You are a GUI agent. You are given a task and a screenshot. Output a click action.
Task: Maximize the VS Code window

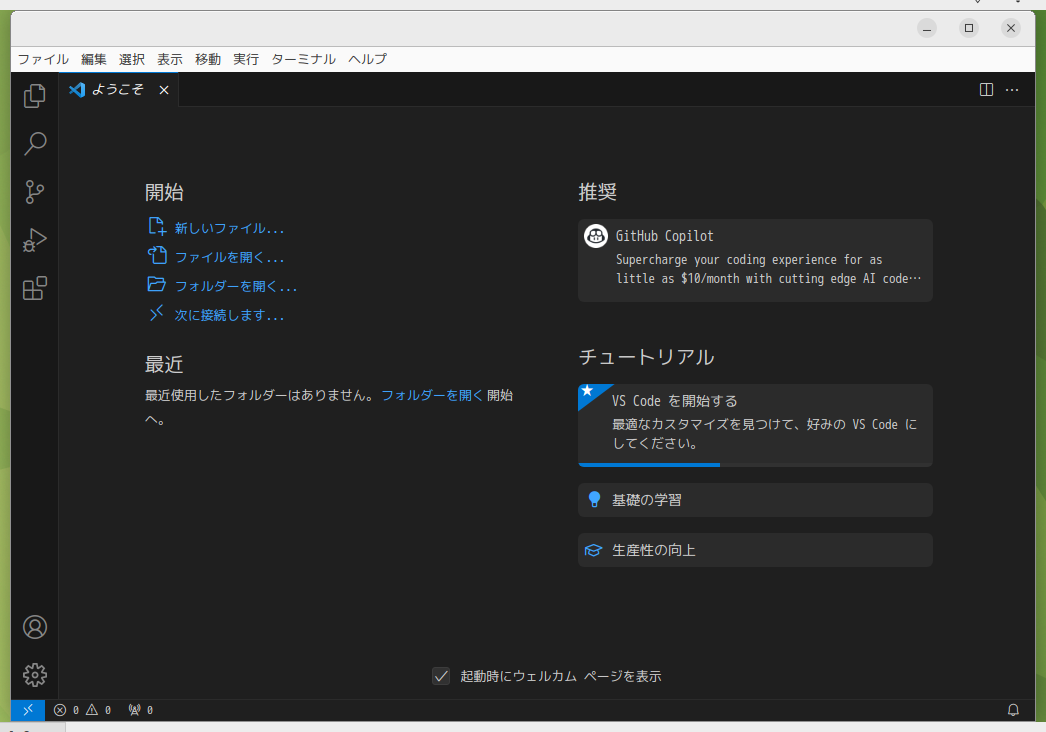(969, 28)
